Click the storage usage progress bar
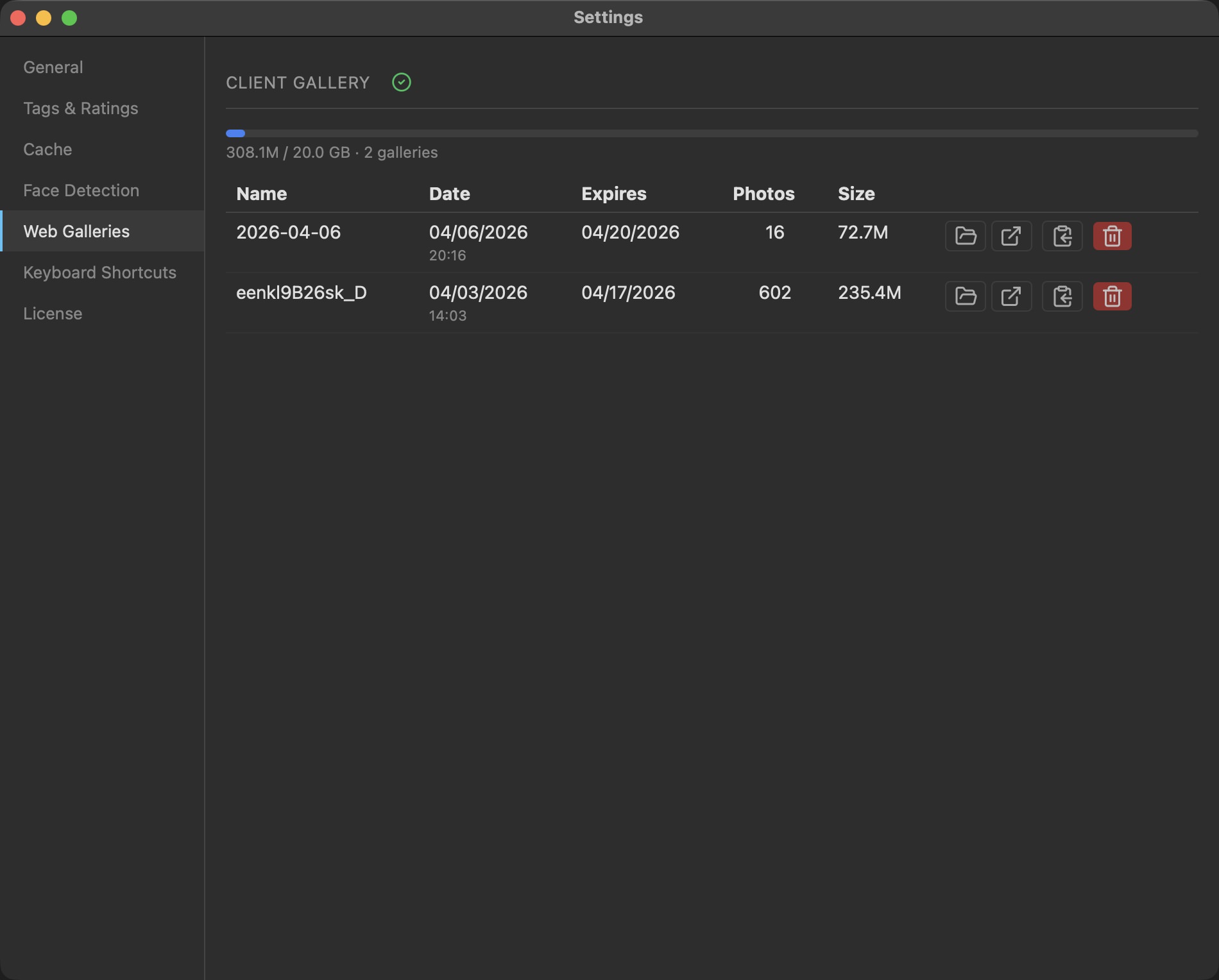 [712, 133]
